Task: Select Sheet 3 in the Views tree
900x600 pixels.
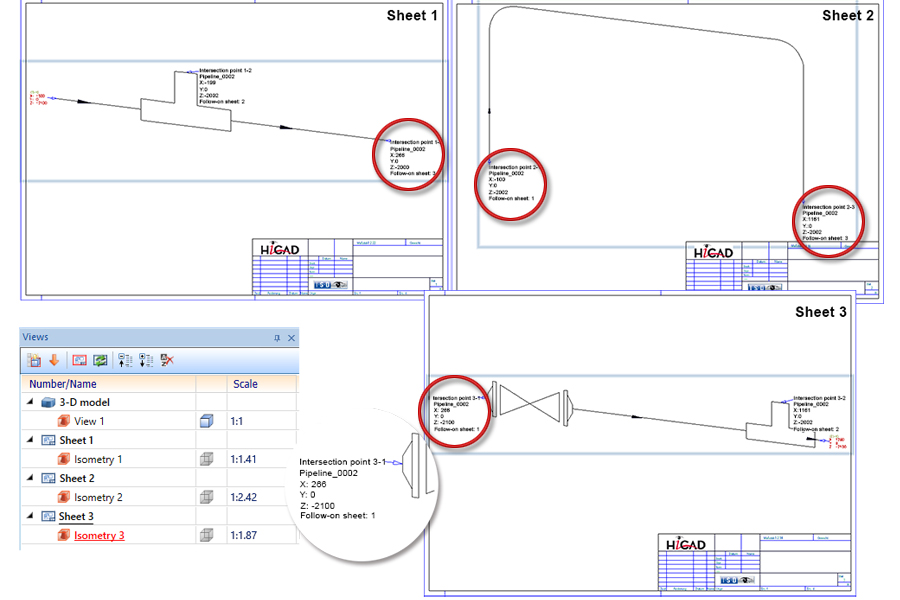Action: click(x=76, y=516)
